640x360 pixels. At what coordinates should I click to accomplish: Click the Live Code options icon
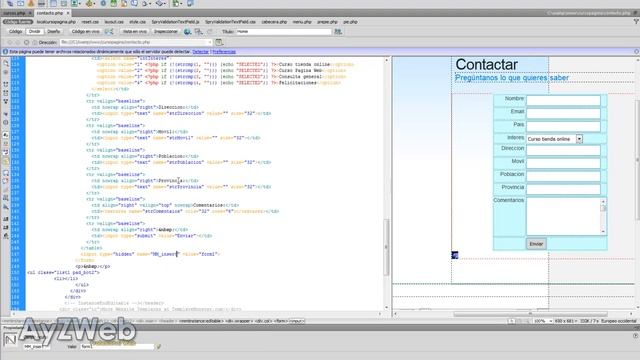109,31
